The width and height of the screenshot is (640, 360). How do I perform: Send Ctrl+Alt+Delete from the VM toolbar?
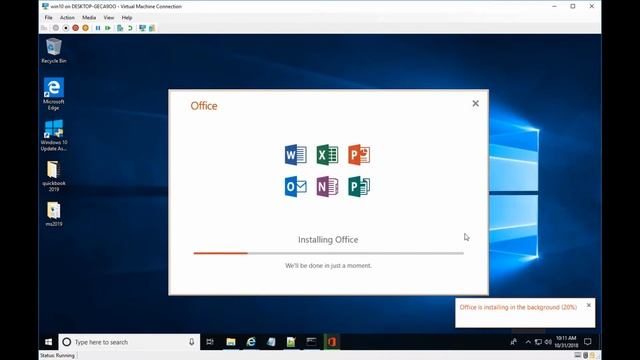44,28
